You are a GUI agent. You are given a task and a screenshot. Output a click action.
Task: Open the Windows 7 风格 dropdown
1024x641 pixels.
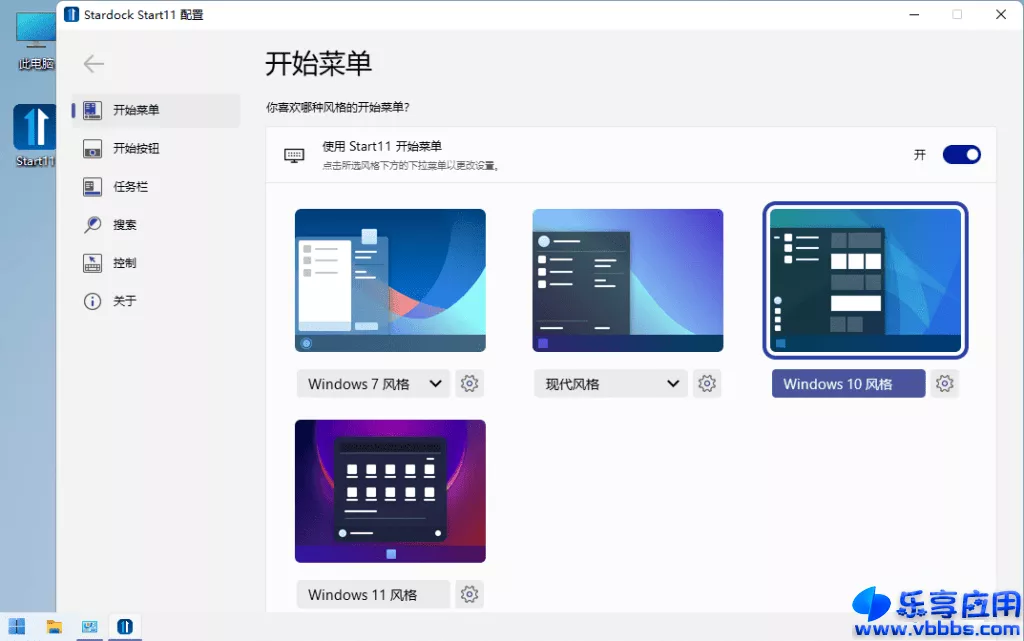(x=372, y=383)
